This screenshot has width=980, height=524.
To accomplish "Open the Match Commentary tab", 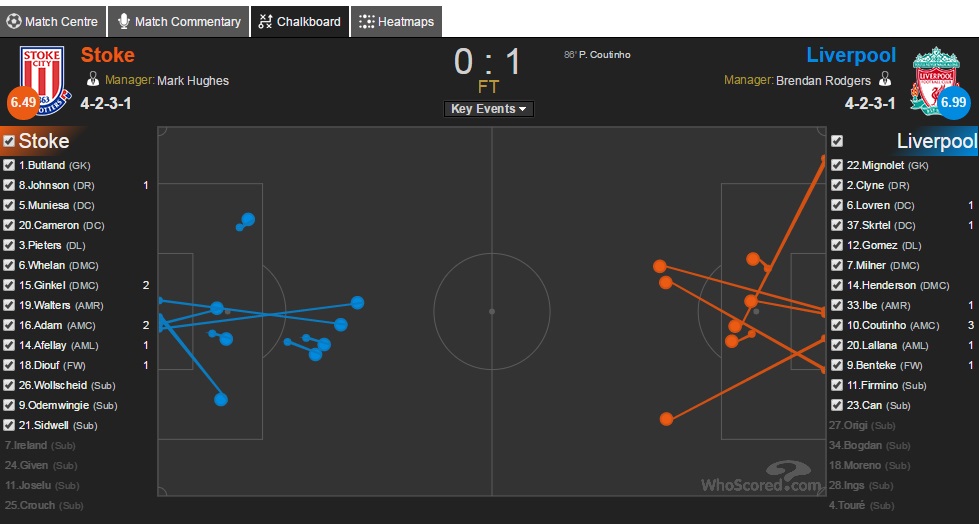I will coord(187,21).
